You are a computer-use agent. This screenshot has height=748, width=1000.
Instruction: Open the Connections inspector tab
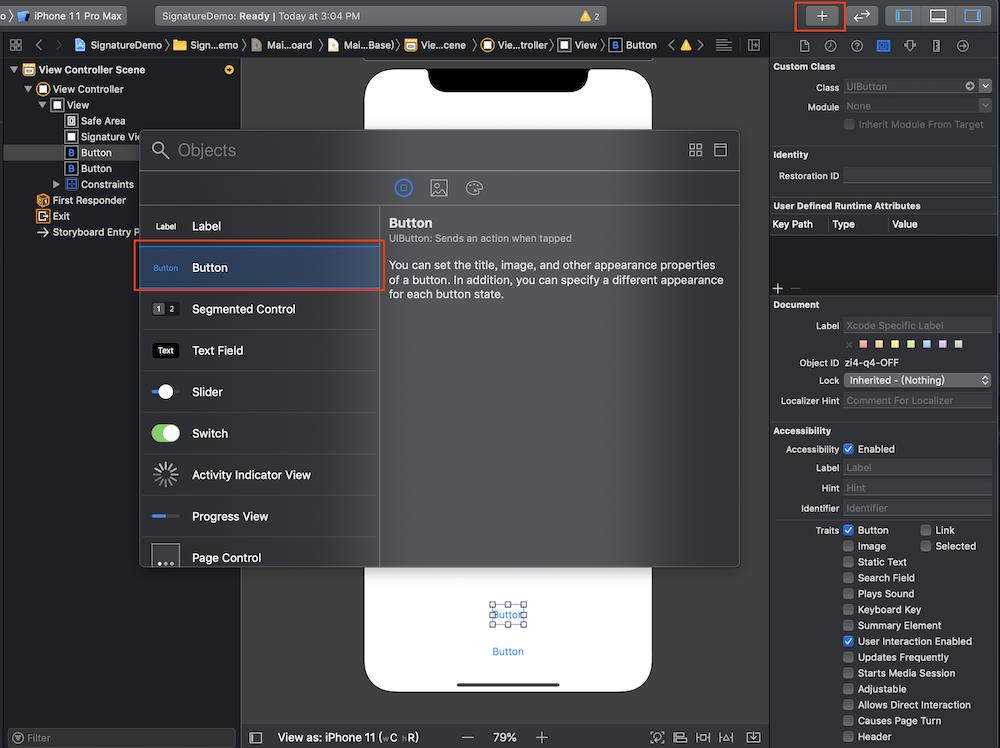[963, 45]
